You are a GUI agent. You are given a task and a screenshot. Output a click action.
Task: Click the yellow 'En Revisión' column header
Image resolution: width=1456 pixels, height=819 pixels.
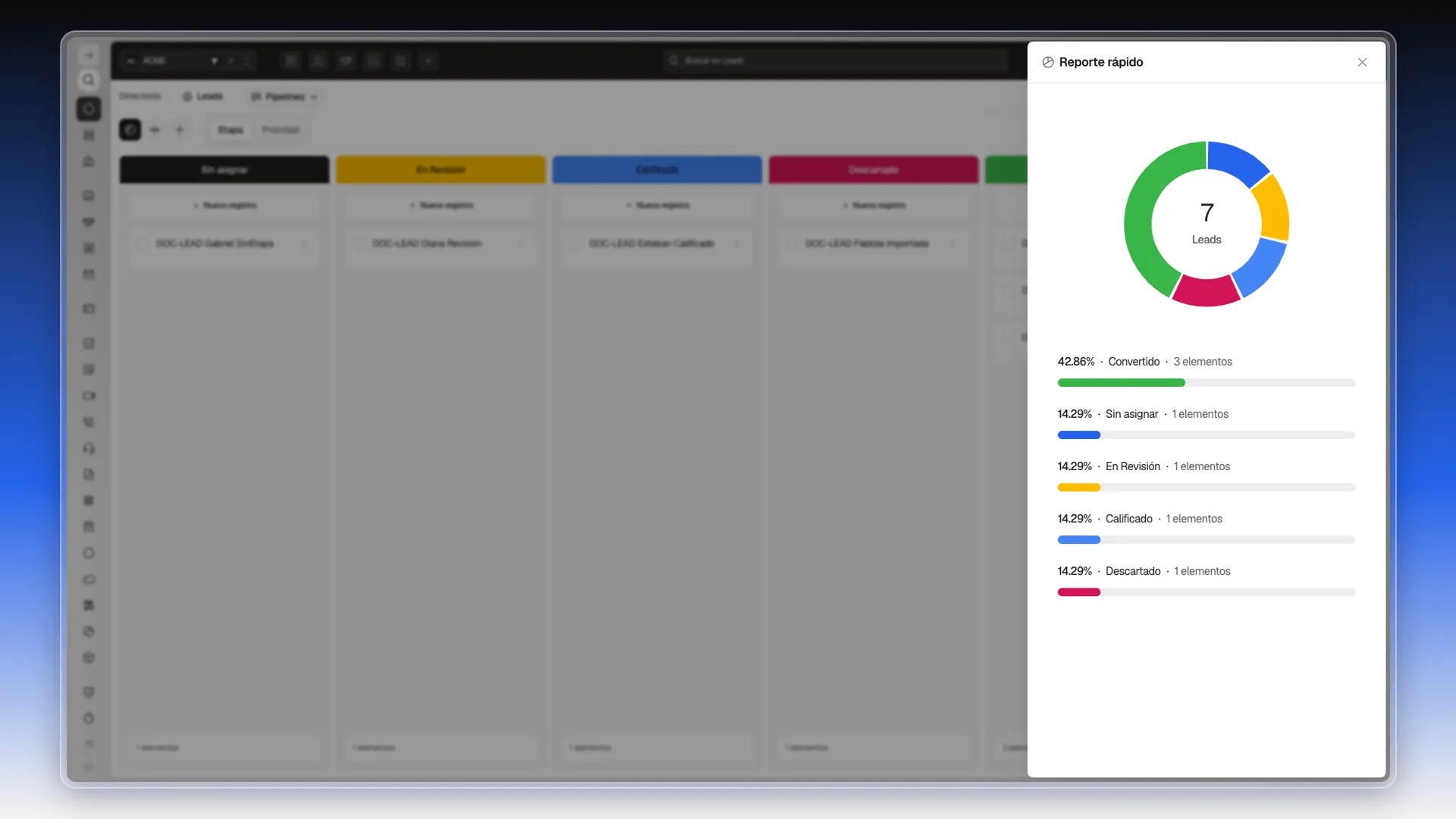coord(441,170)
